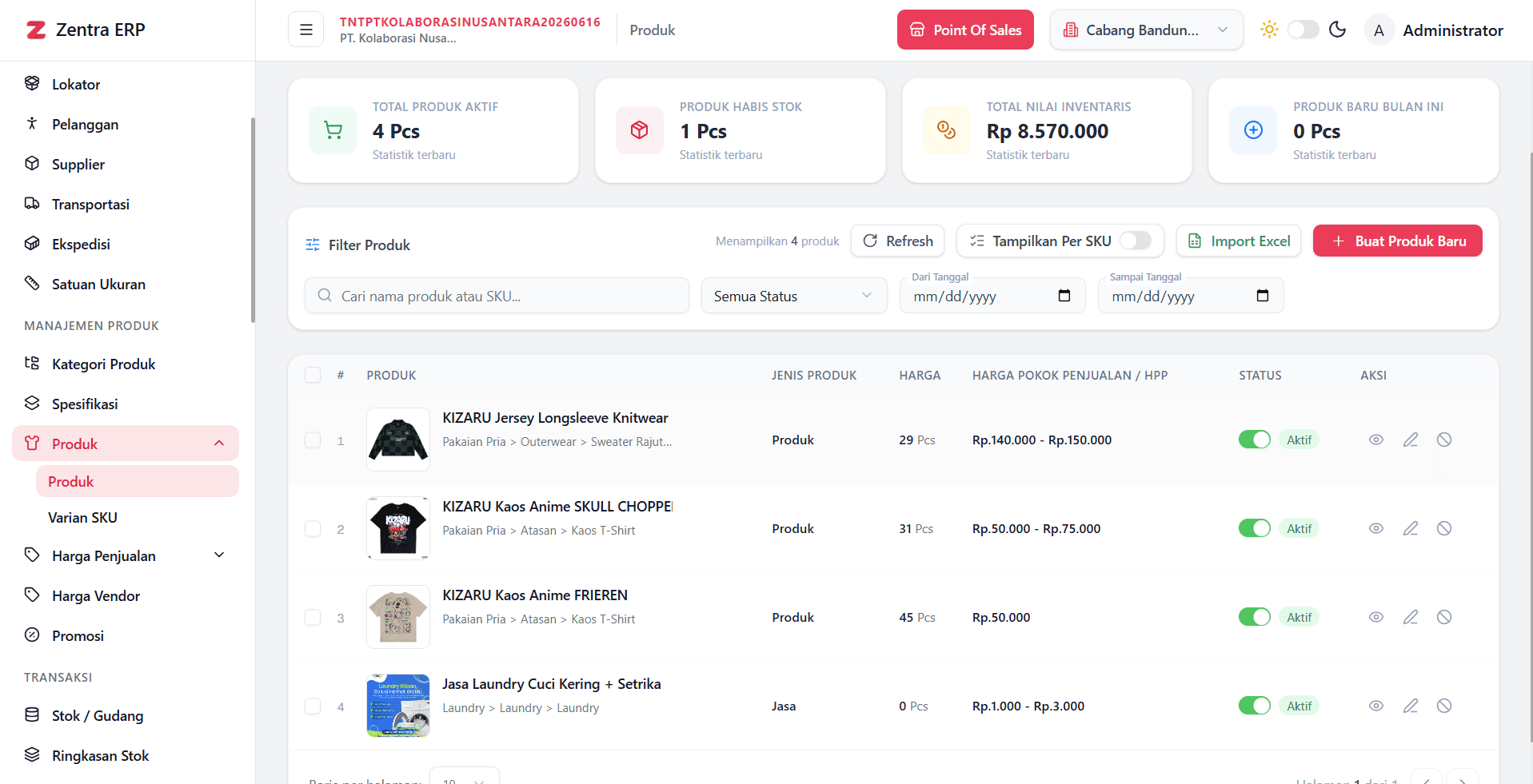Collapse the Produk sidebar section
1533x784 pixels.
219,444
